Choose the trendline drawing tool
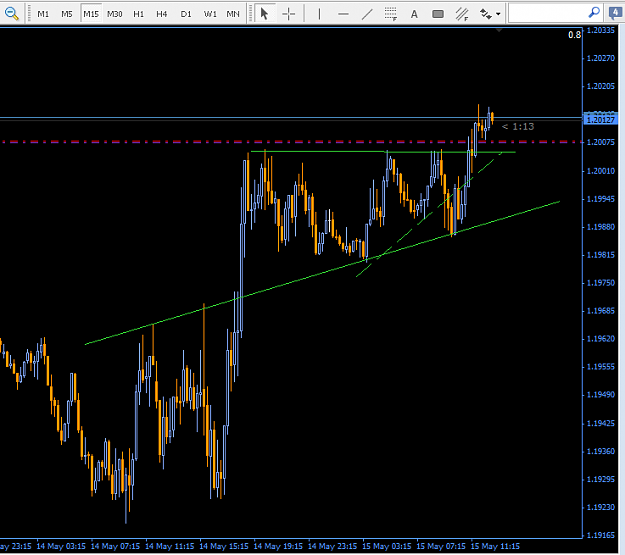The width and height of the screenshot is (625, 555). point(367,14)
